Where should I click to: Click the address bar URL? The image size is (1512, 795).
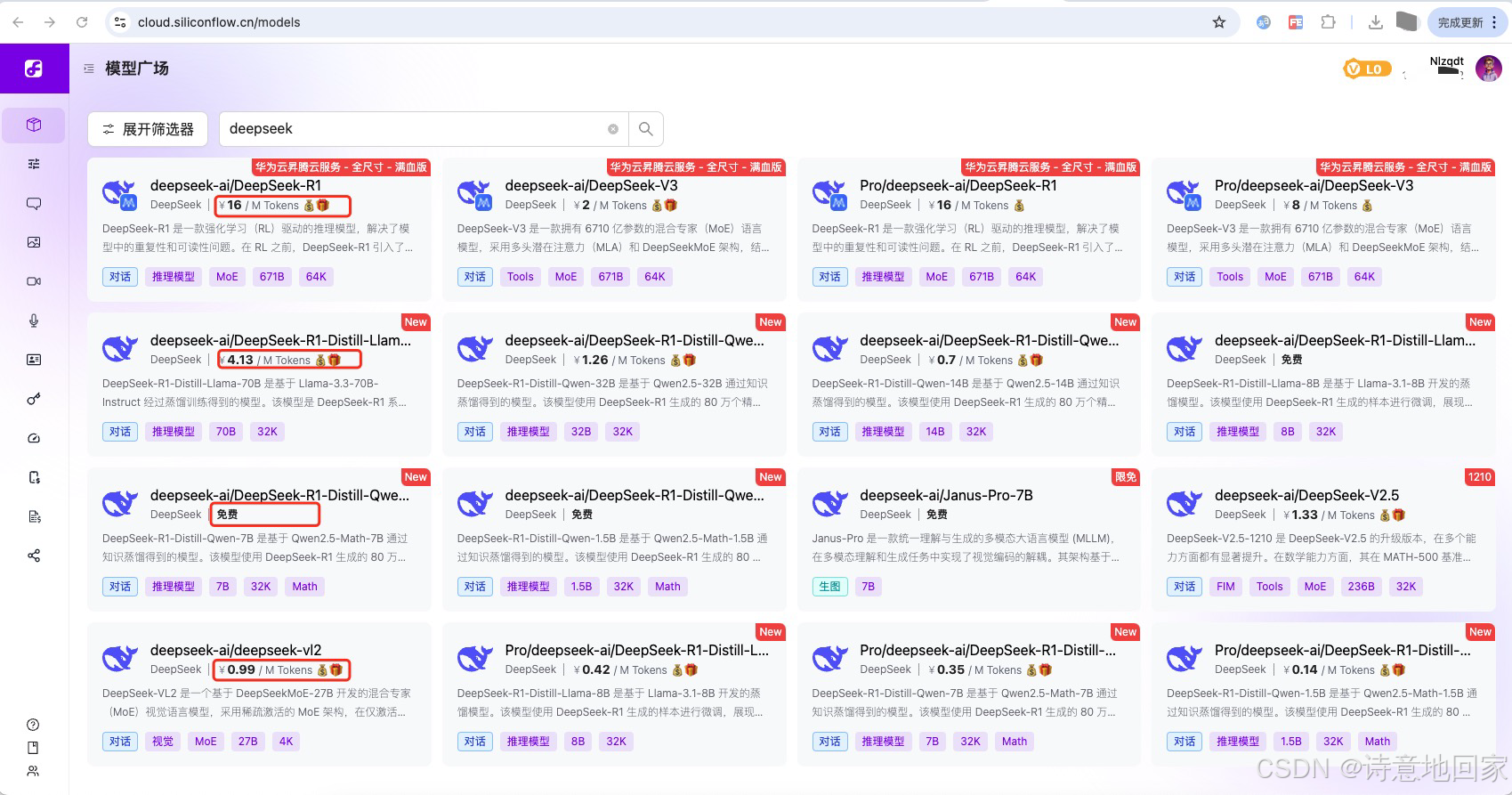(219, 22)
